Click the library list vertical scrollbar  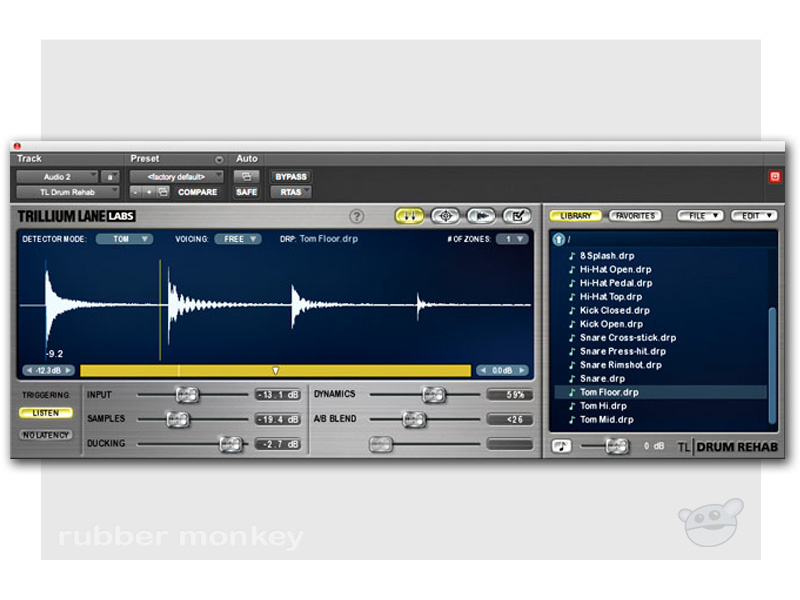pyautogui.click(x=772, y=365)
